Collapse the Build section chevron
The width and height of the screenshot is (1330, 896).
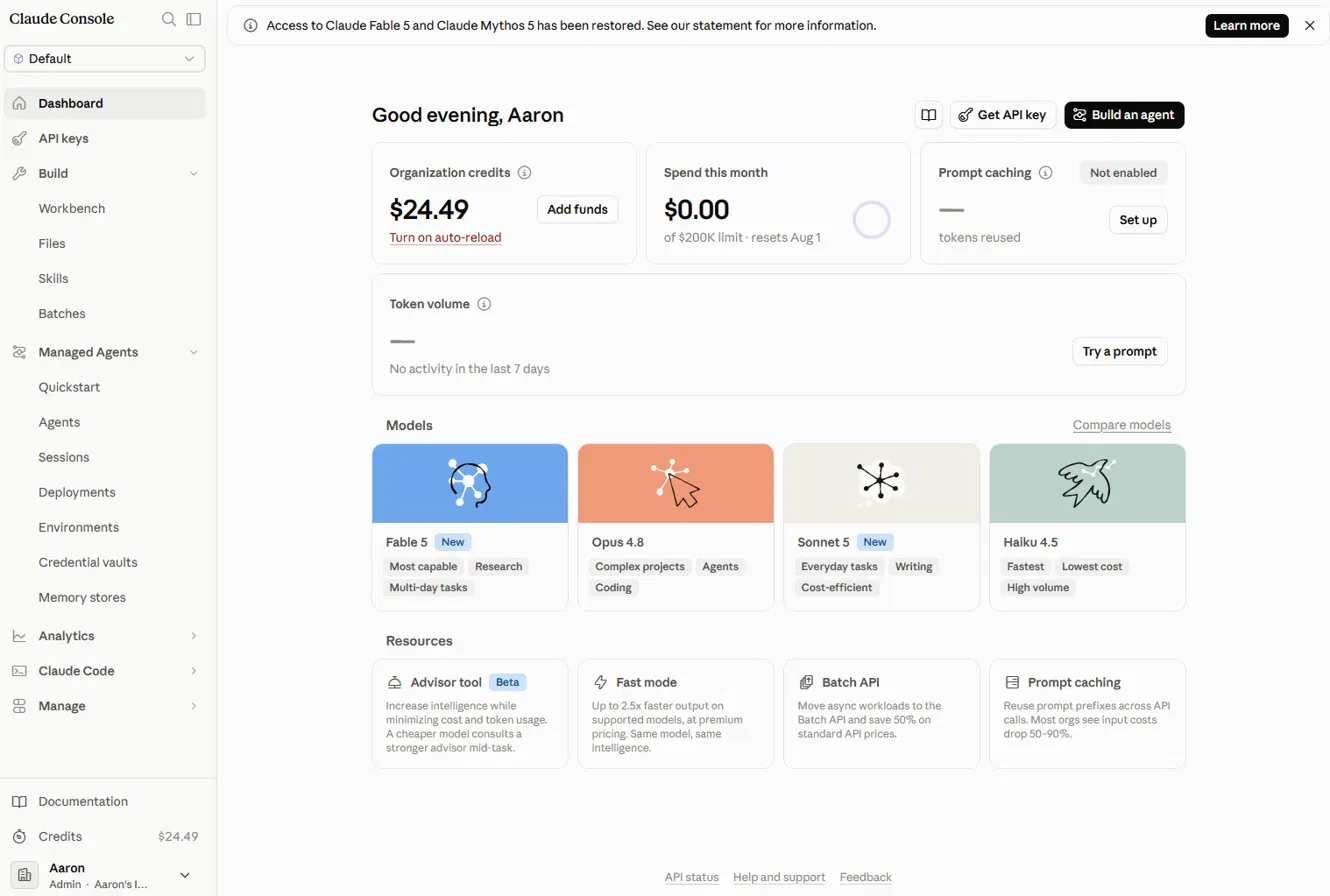[194, 174]
